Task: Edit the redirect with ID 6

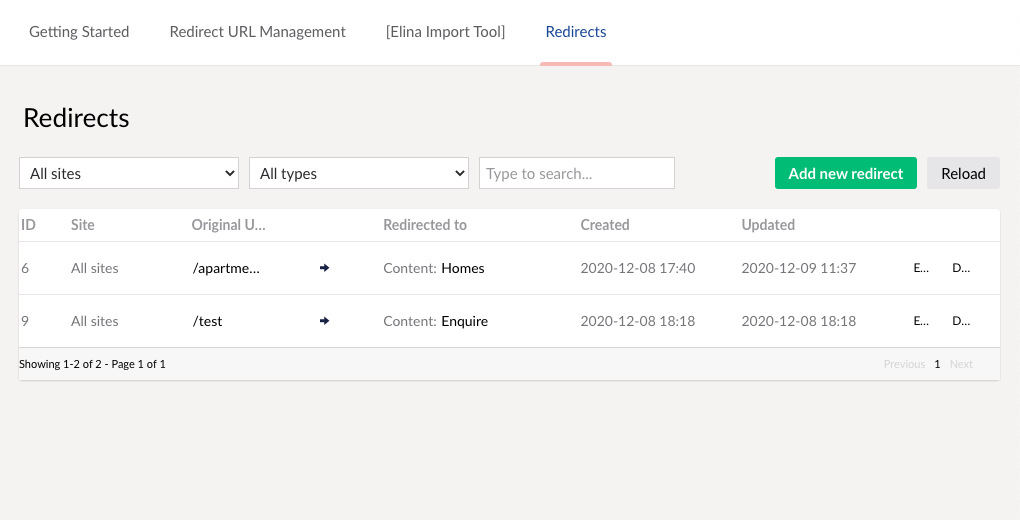Action: (921, 268)
